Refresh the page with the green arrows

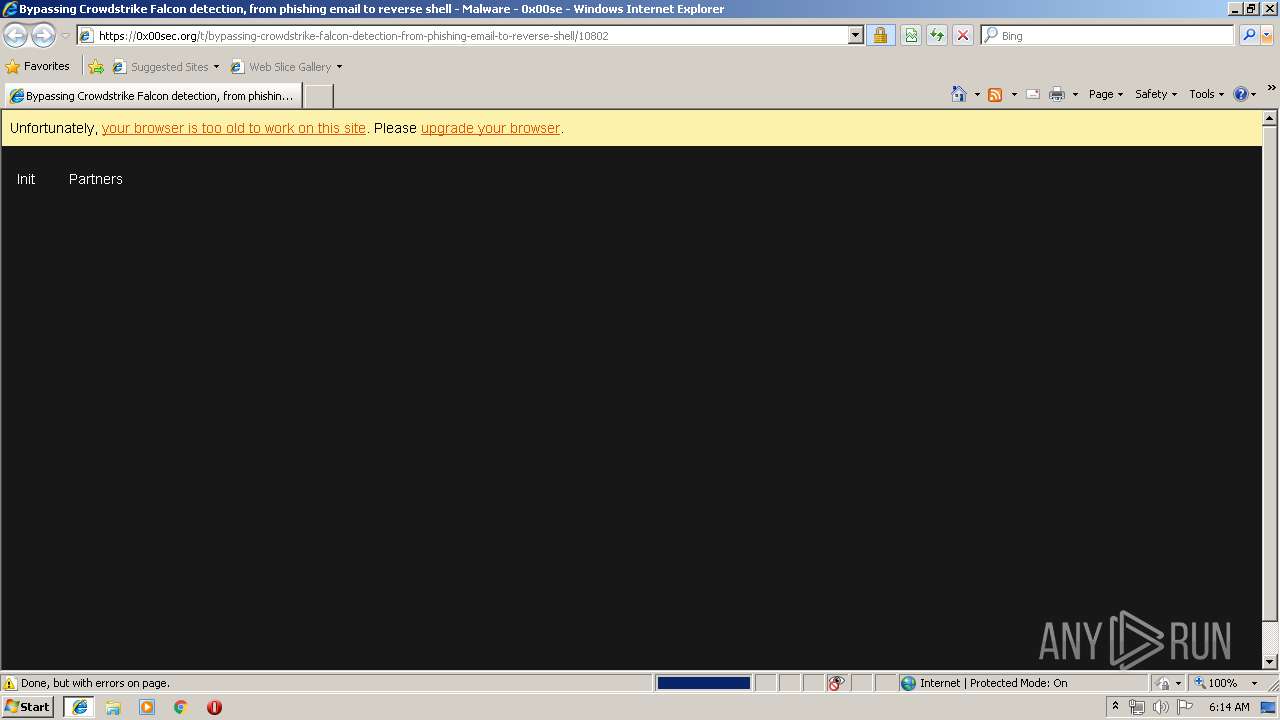tap(937, 36)
